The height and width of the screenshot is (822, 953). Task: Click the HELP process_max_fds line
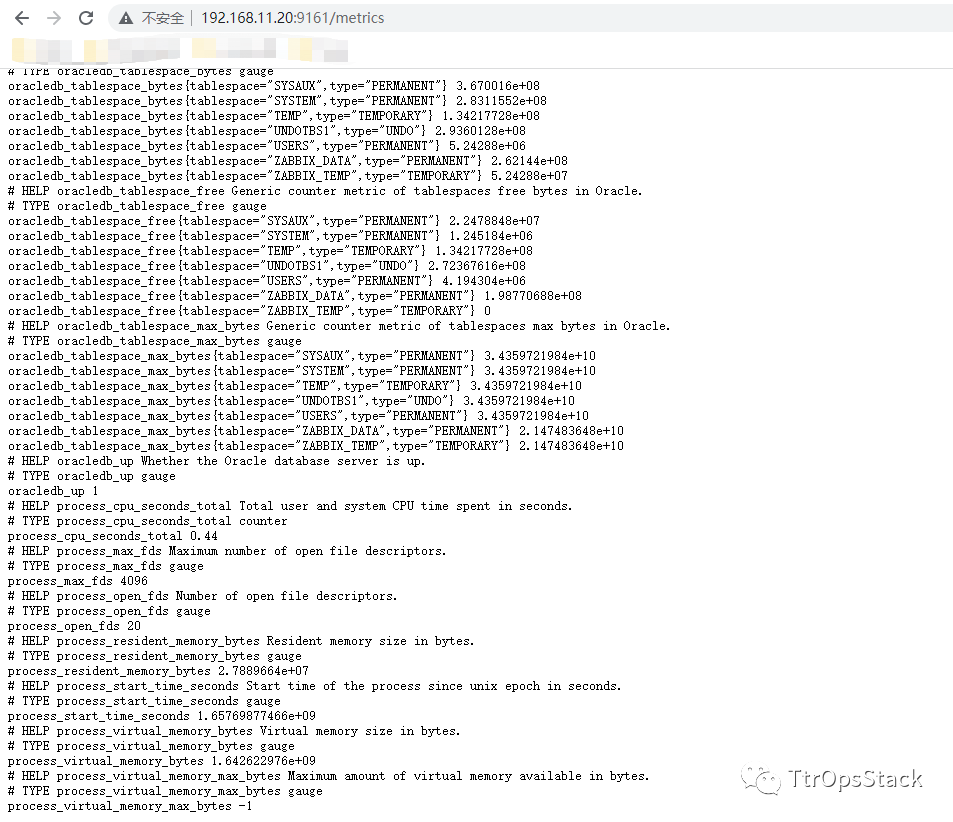[227, 551]
